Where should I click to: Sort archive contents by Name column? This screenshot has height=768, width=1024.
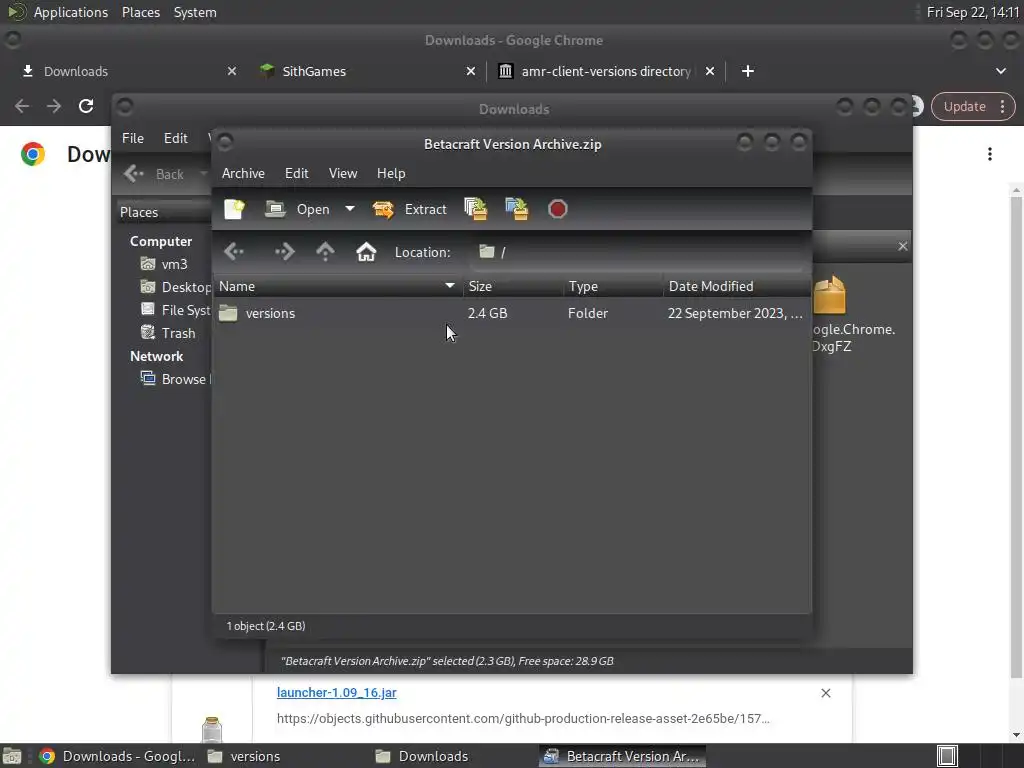(337, 287)
